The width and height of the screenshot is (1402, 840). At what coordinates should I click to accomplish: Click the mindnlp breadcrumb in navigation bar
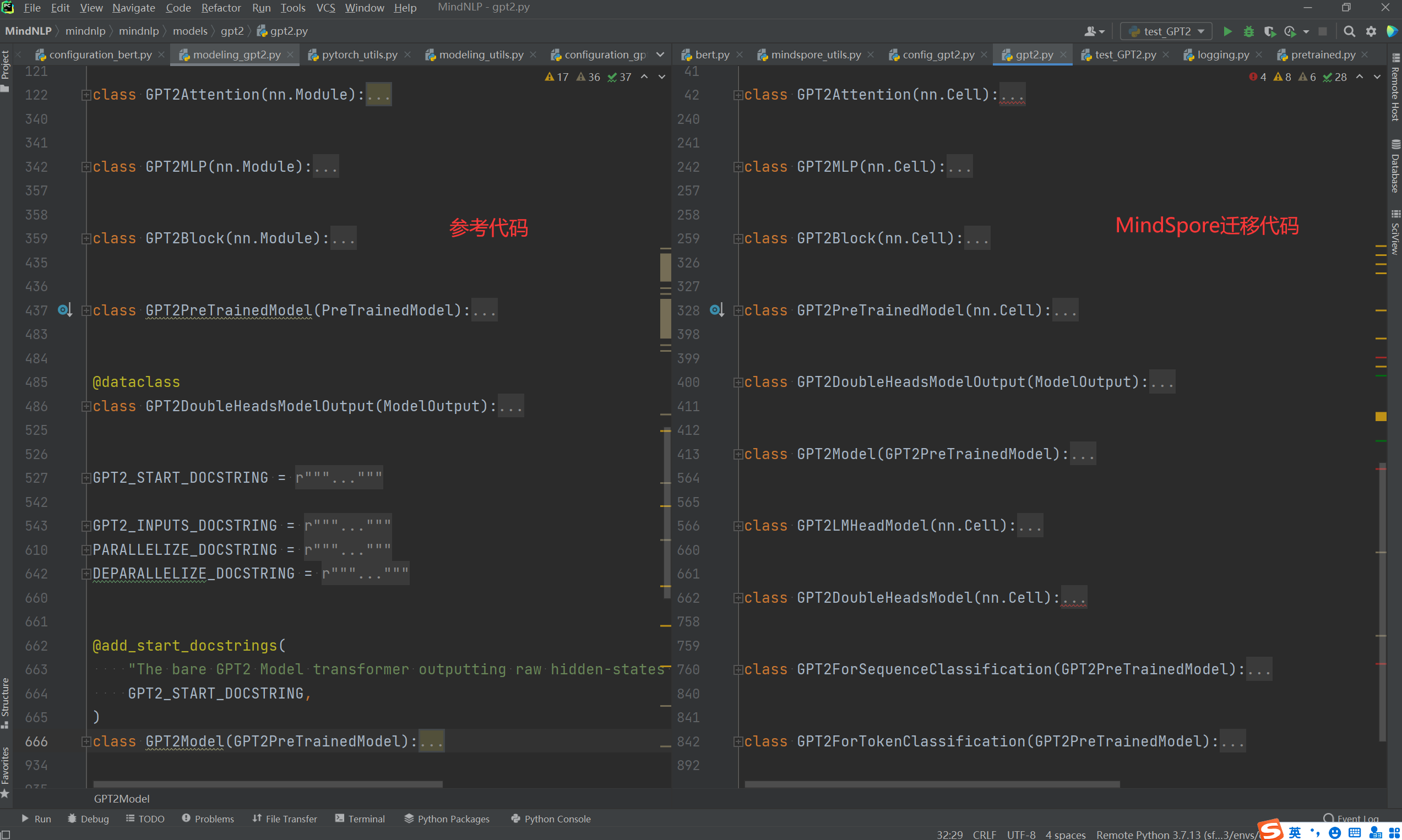[x=85, y=31]
